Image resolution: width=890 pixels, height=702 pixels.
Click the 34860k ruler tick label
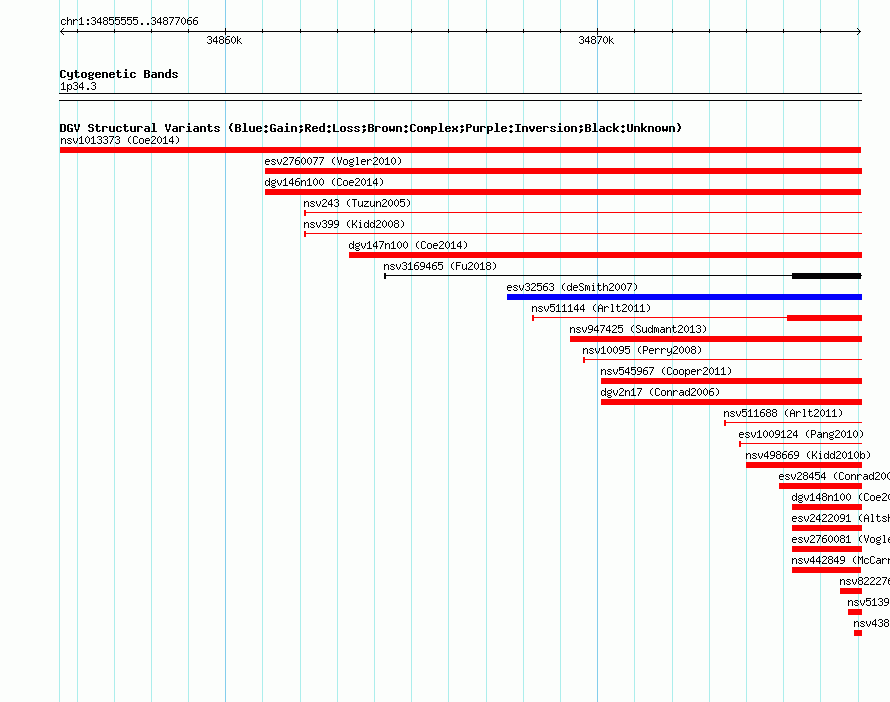tap(224, 40)
